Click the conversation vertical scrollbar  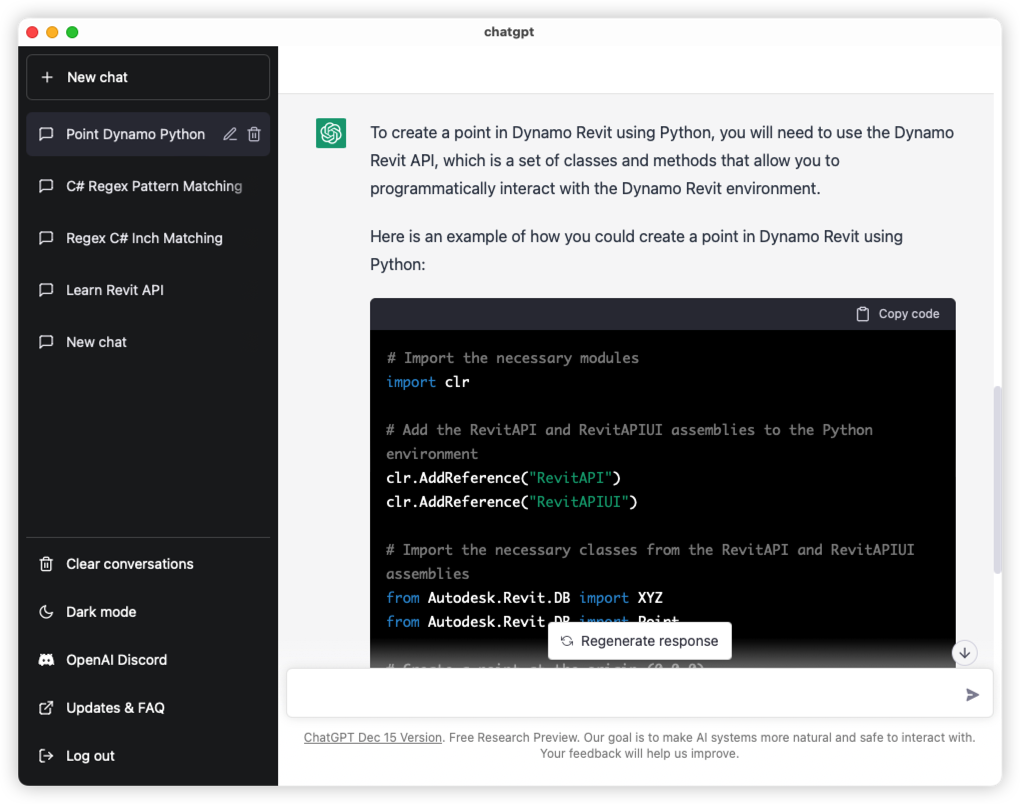(x=994, y=480)
